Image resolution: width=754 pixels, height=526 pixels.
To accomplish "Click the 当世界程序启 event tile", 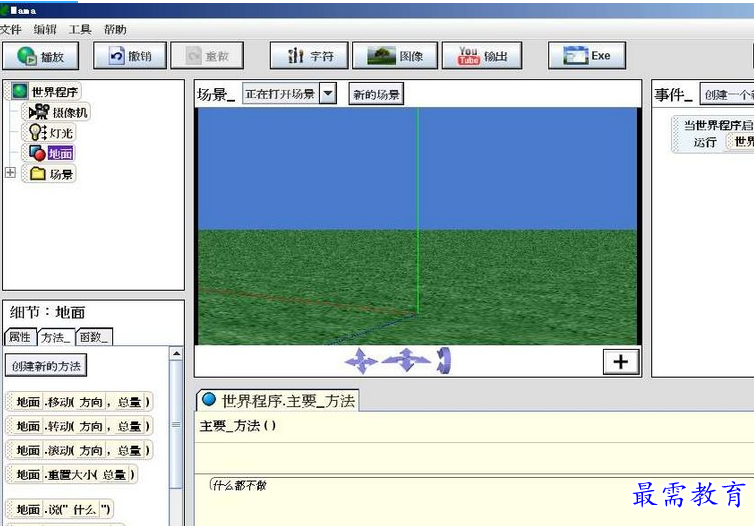I will (713, 134).
